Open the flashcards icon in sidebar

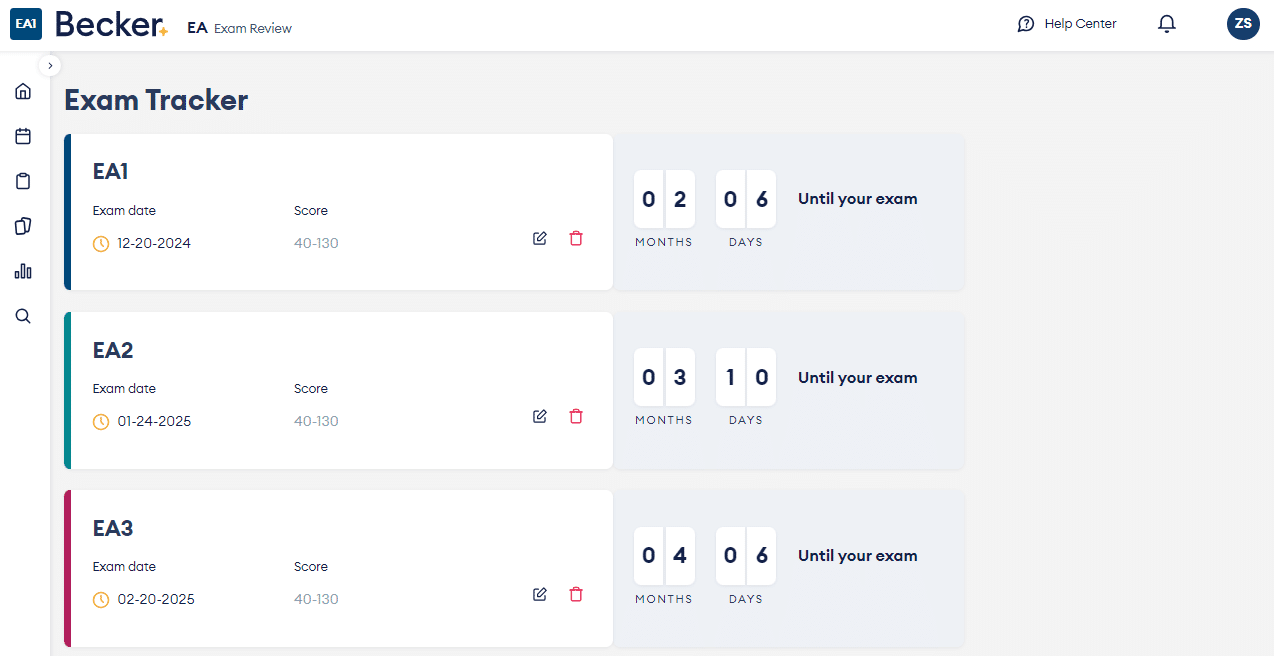(23, 226)
